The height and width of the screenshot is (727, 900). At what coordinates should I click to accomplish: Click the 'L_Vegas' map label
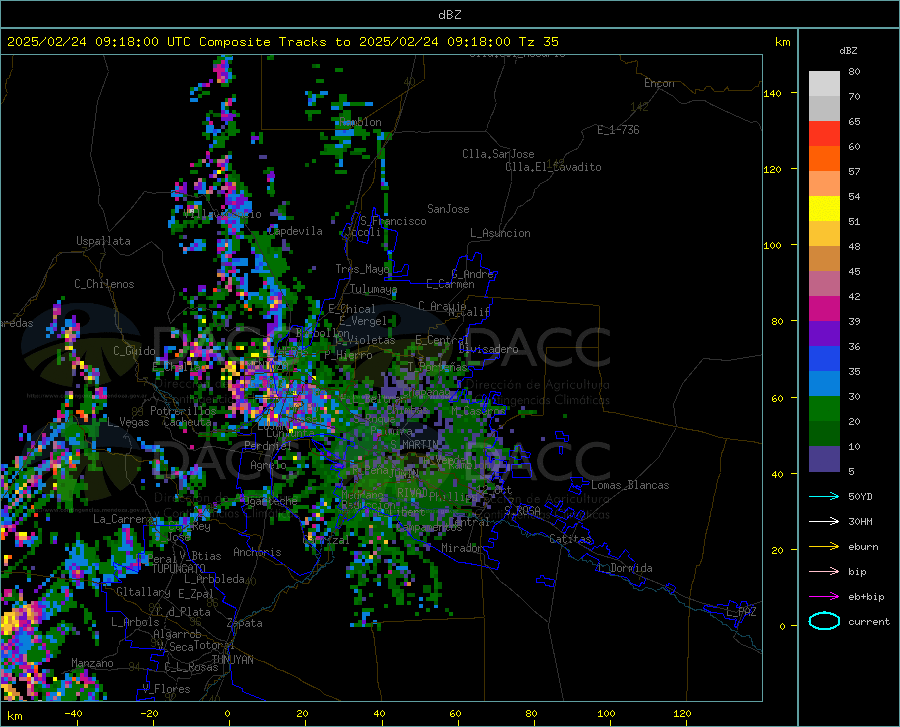(x=128, y=422)
